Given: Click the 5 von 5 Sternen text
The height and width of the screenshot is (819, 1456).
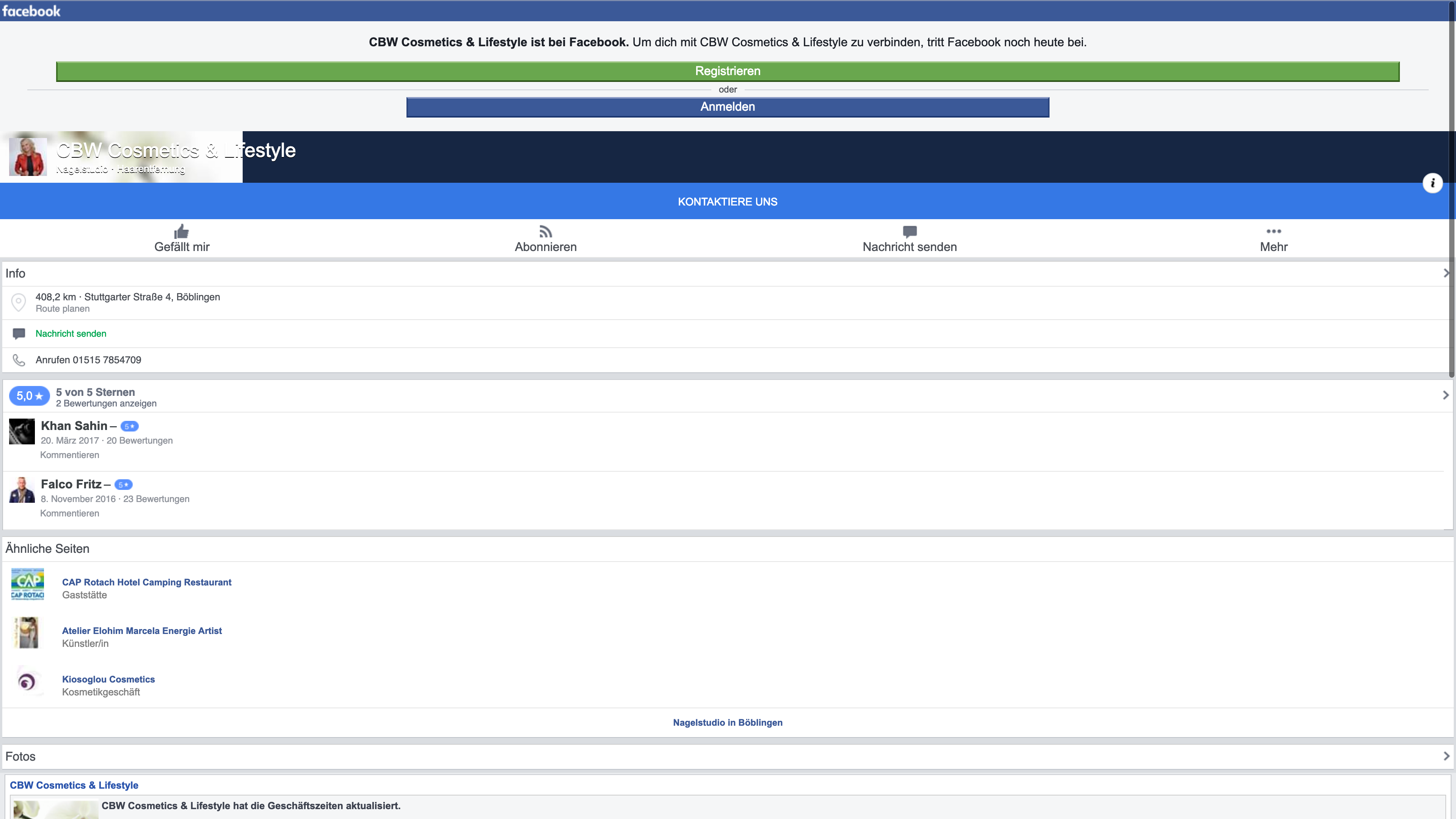Looking at the screenshot, I should coord(96,392).
